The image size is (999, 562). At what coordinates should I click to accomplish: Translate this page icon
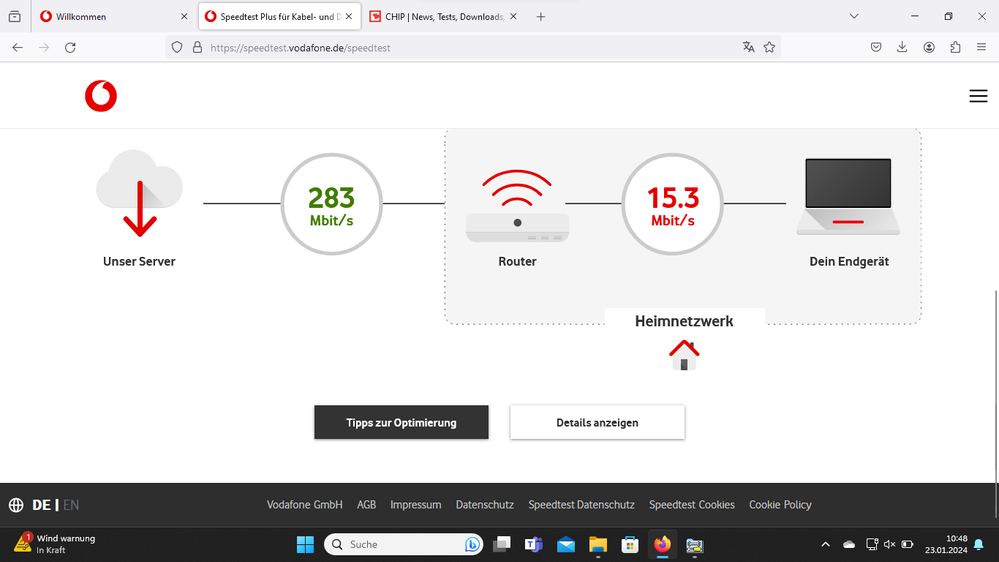(749, 47)
